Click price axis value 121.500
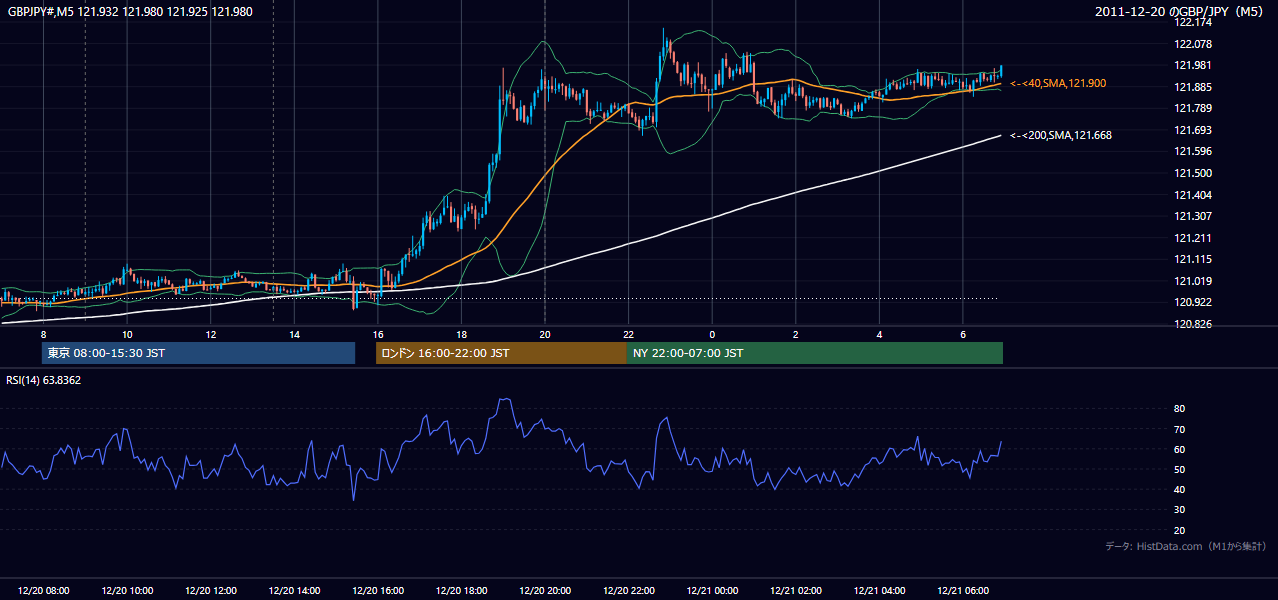Image resolution: width=1278 pixels, height=600 pixels. pyautogui.click(x=1192, y=173)
